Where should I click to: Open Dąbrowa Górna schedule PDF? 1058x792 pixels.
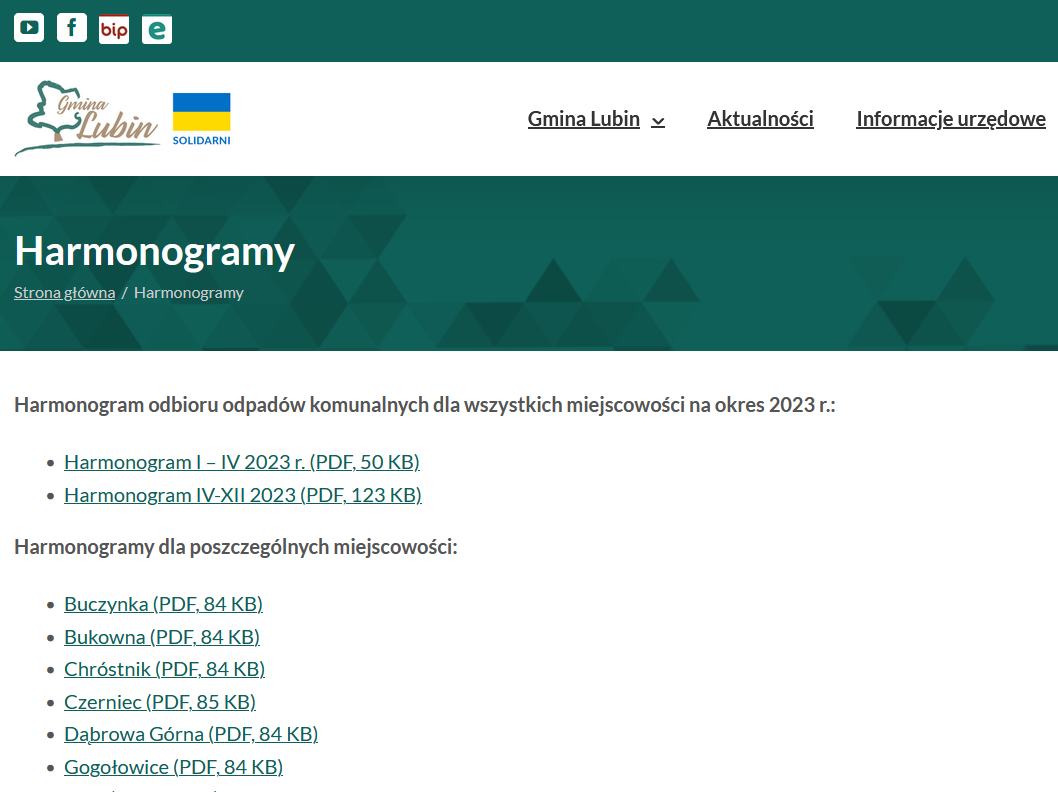tap(190, 734)
